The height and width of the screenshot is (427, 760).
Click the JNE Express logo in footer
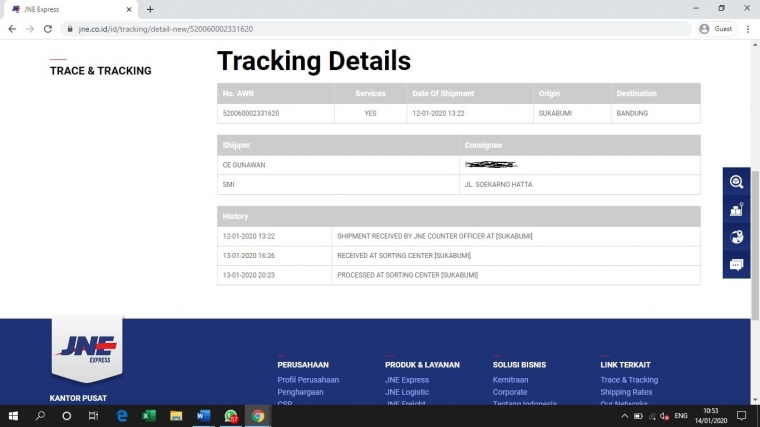tap(86, 348)
